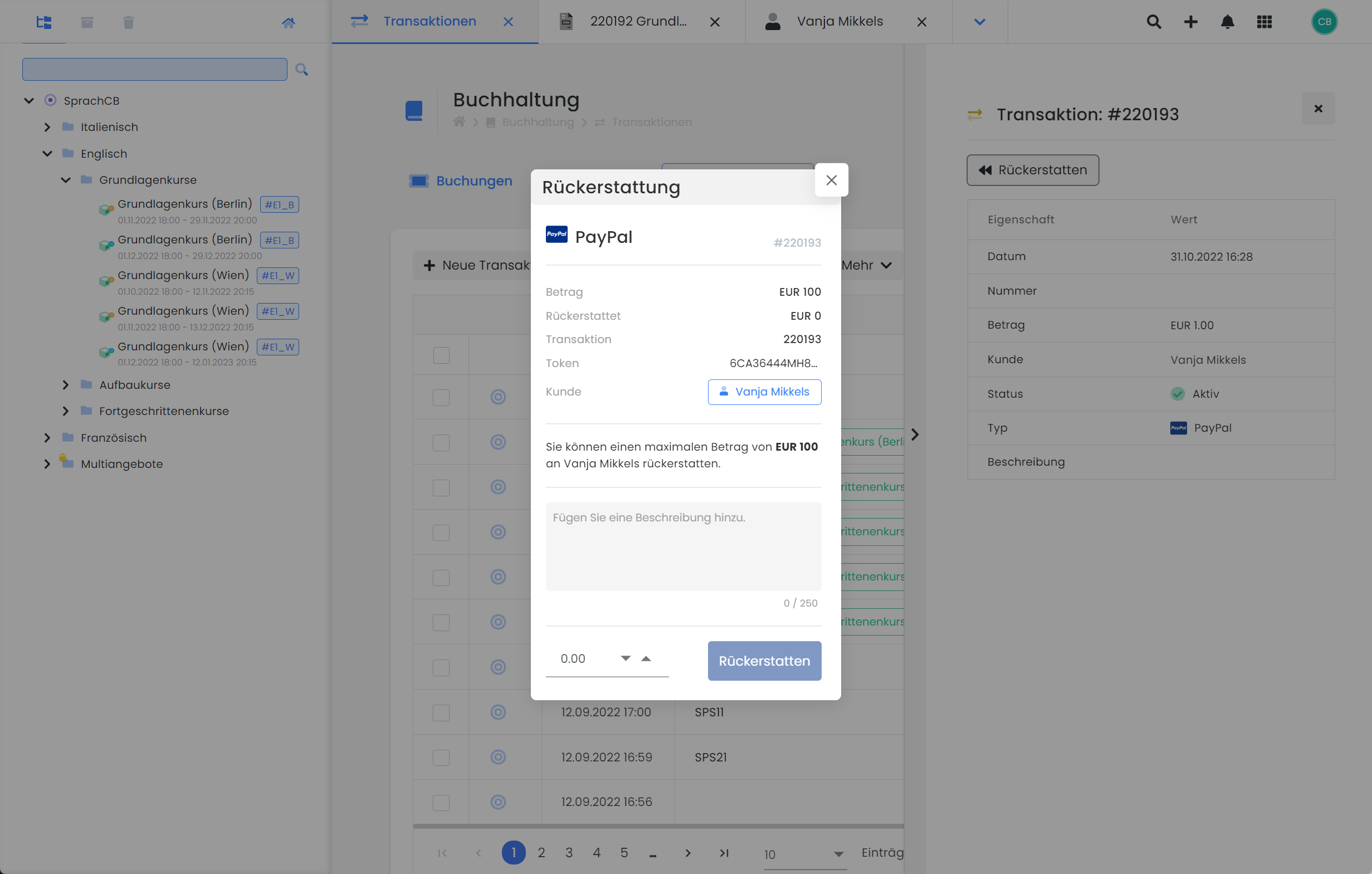Open Vanja Mikkels customer link in dialog
Image resolution: width=1372 pixels, height=874 pixels.
coord(764,392)
